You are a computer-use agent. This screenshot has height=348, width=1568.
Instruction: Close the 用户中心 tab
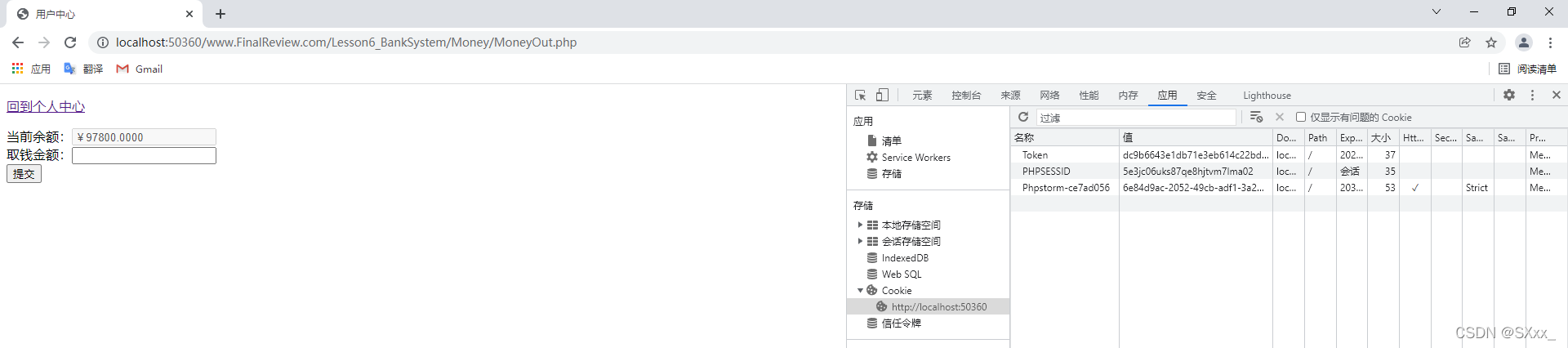[x=189, y=14]
